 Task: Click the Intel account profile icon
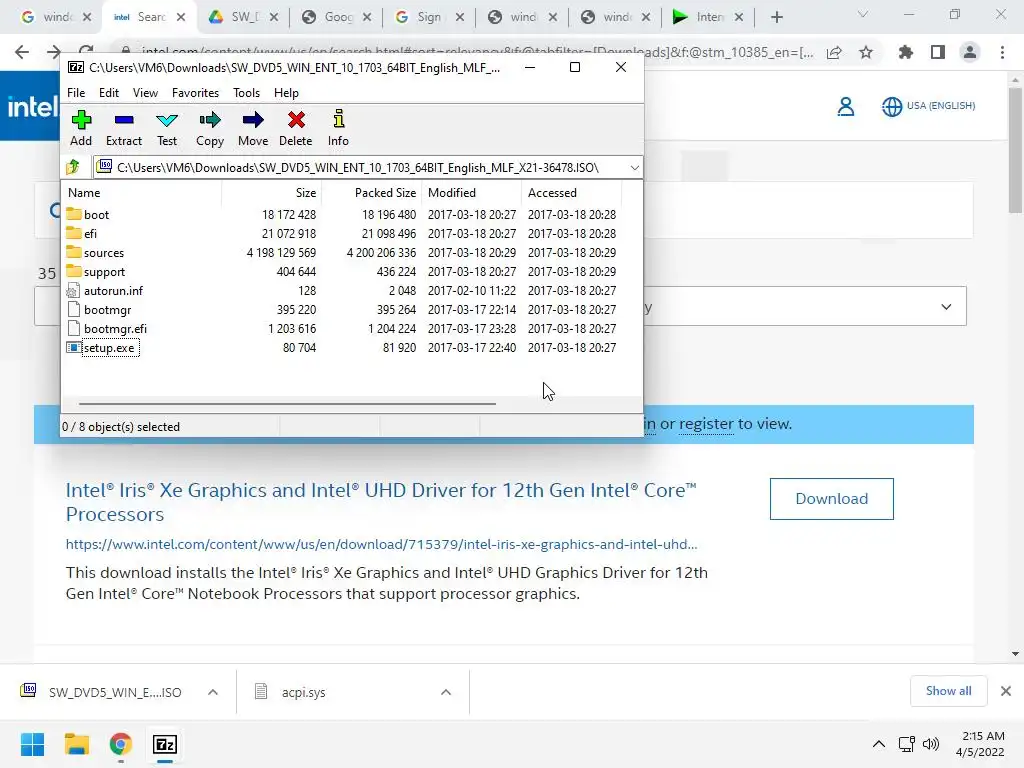846,106
